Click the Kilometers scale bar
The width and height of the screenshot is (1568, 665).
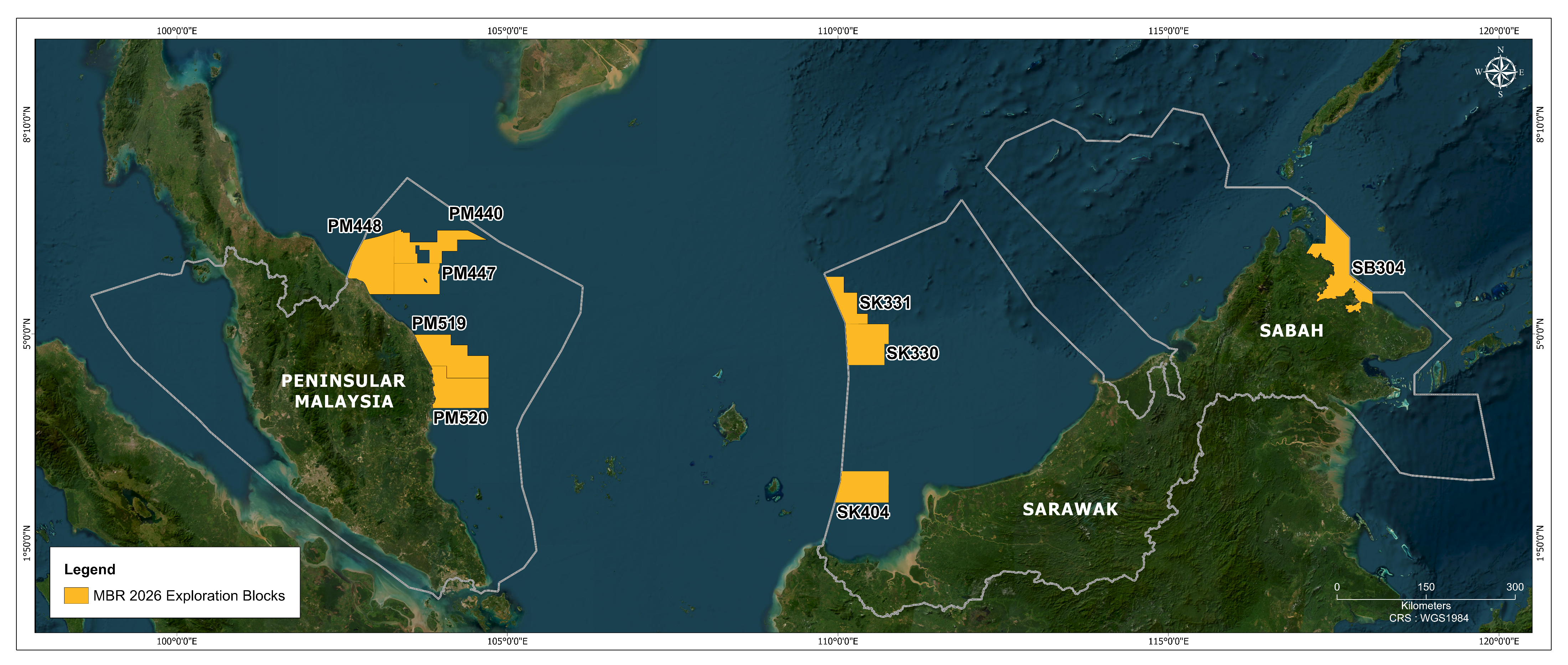click(1425, 599)
